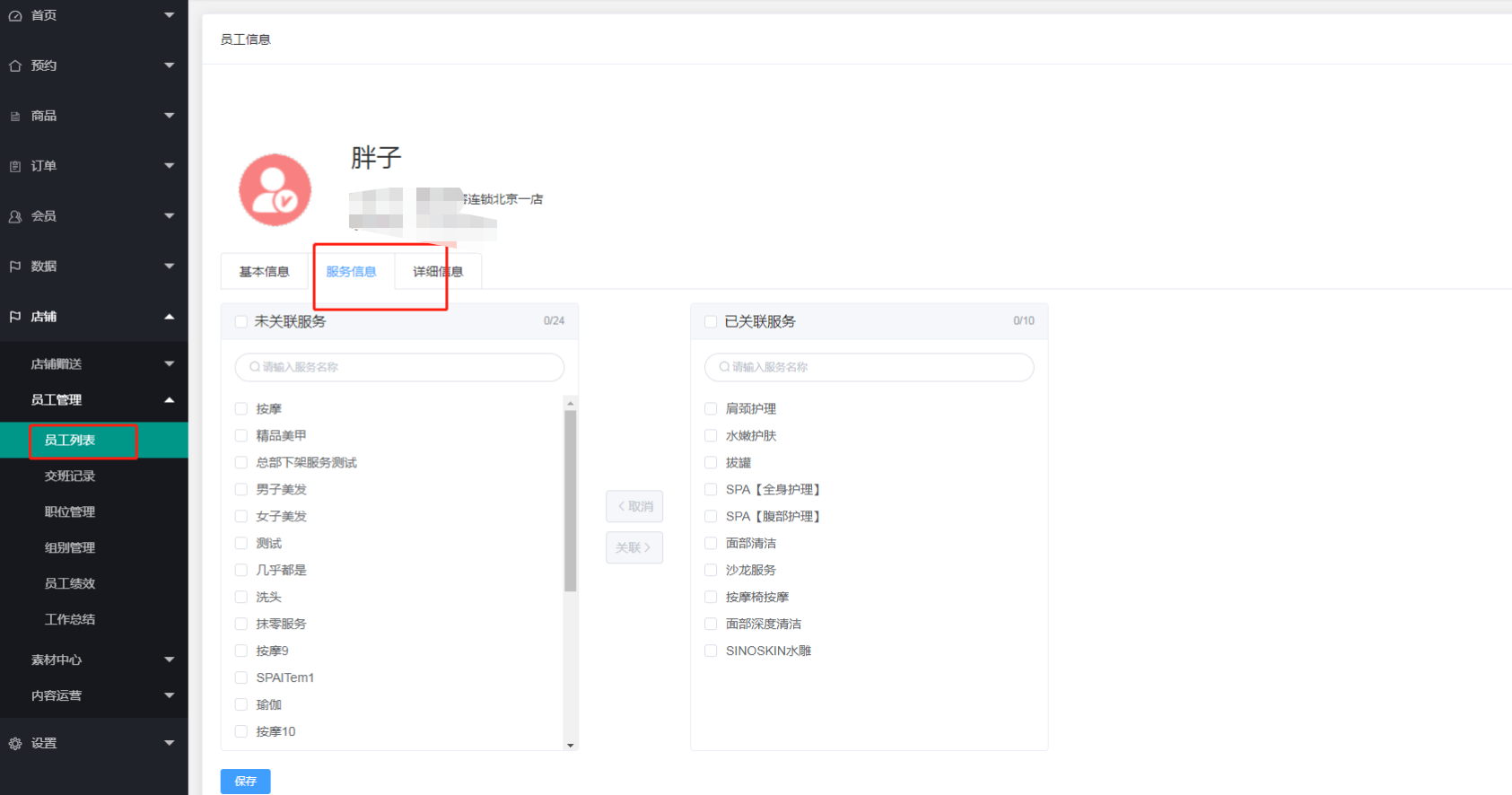This screenshot has height=795, width=1512.
Task: Tick the 水嫩护肤 checkbox
Action: [711, 435]
